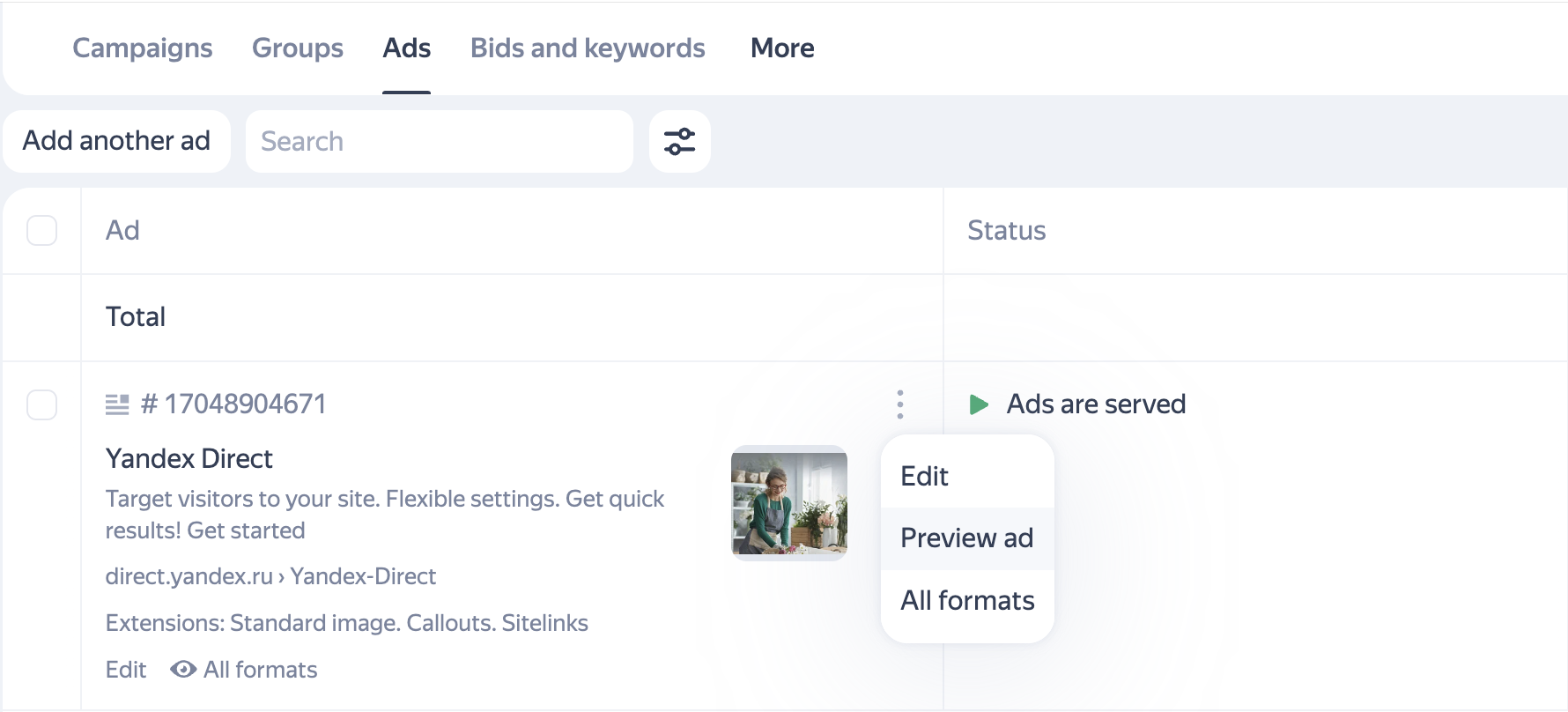Go to Bids and keywords tab
Image resolution: width=1568 pixels, height=712 pixels.
587,48
